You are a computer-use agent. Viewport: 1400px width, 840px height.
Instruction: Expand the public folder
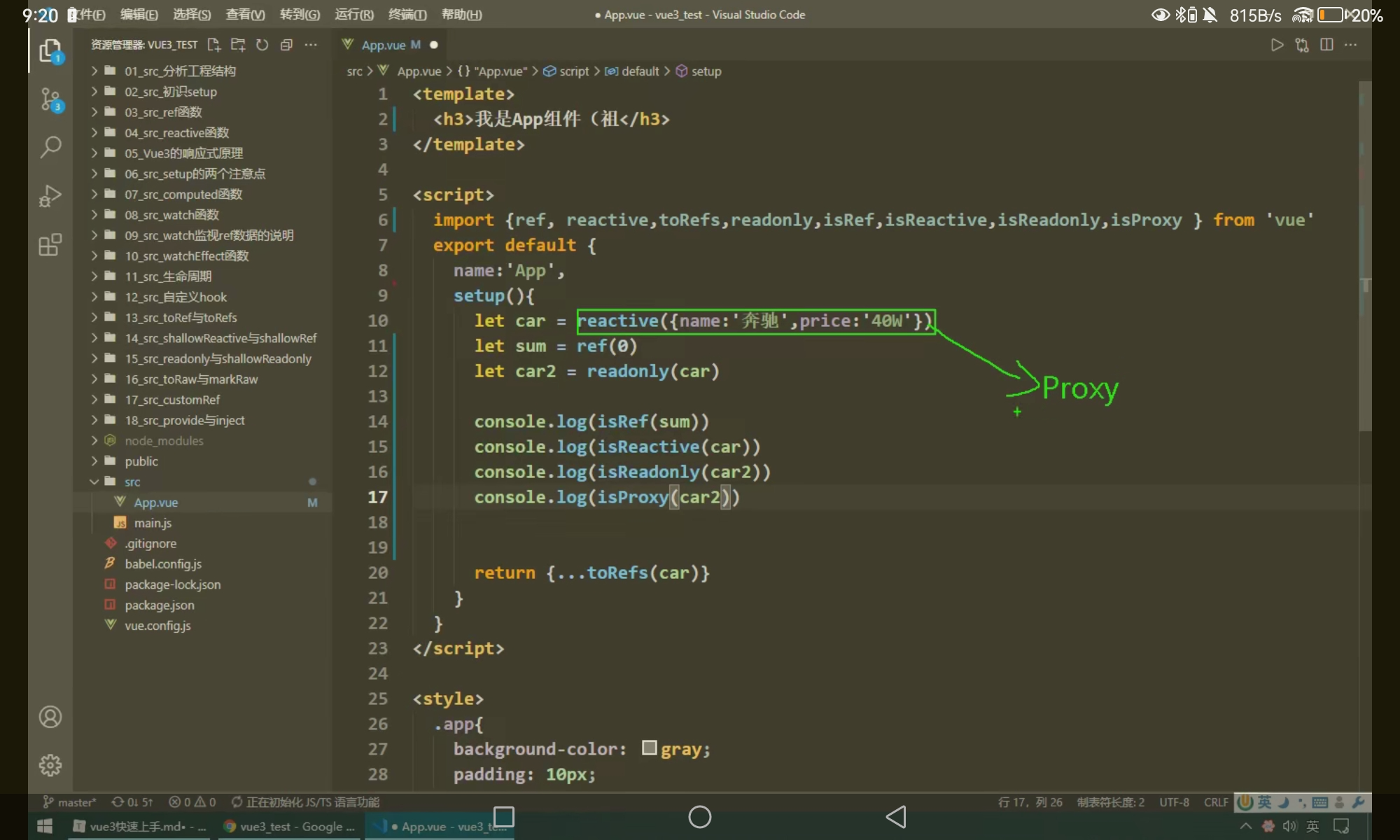(141, 461)
